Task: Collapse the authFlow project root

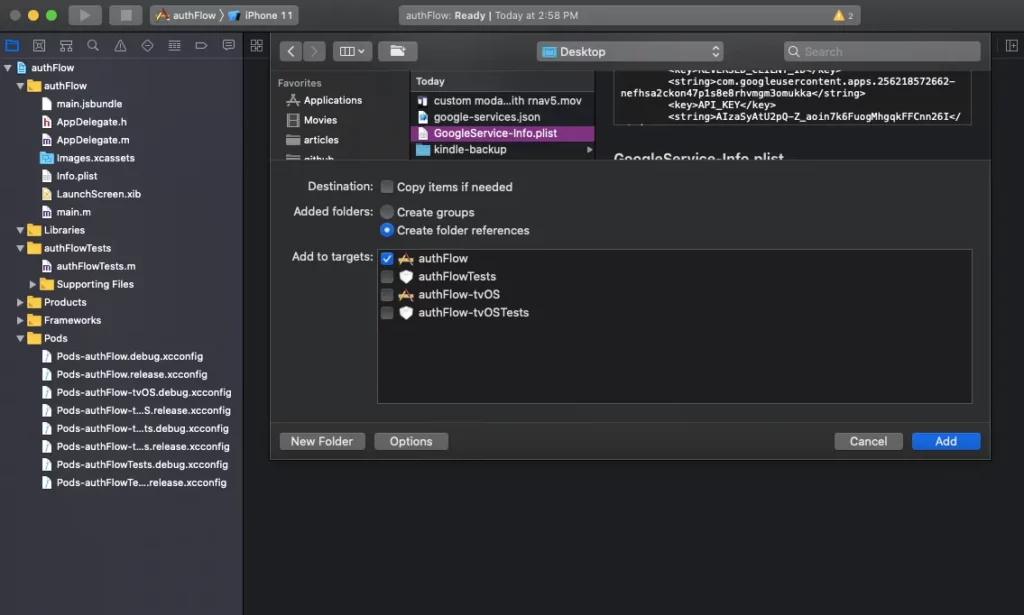Action: coord(8,67)
